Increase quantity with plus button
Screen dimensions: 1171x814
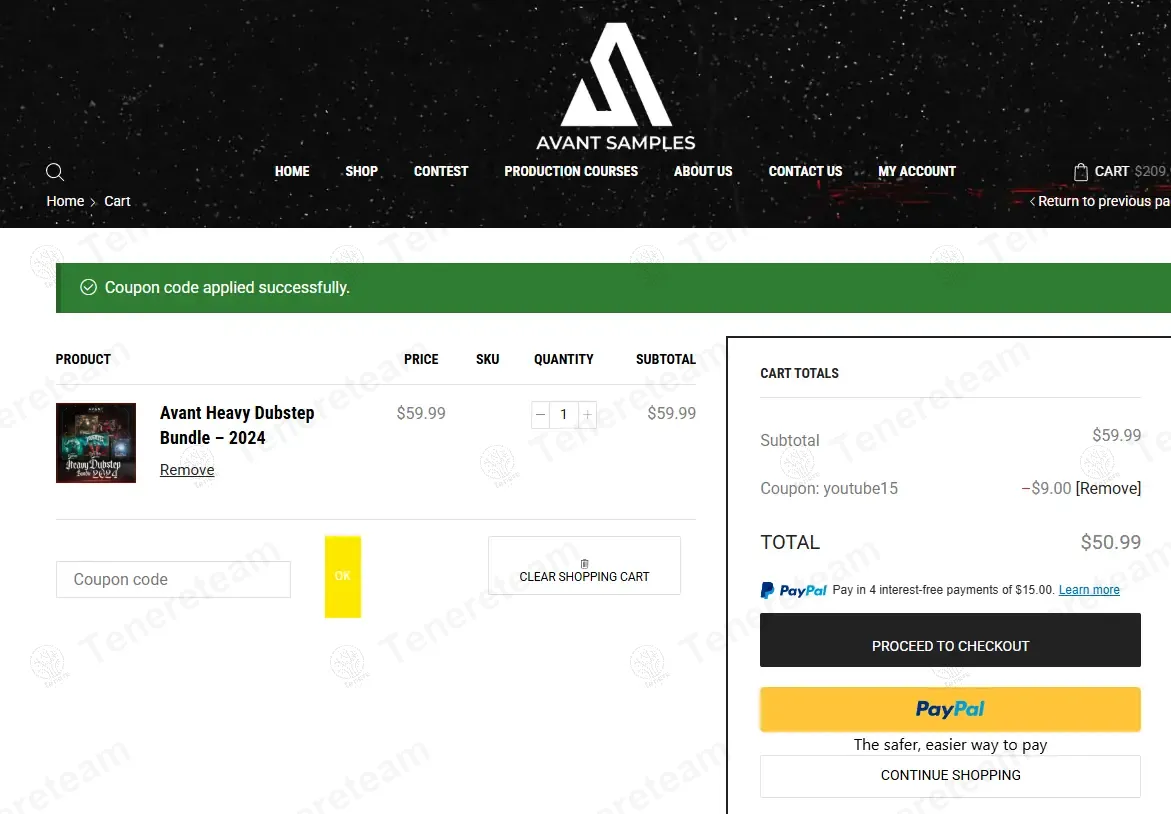(x=588, y=414)
